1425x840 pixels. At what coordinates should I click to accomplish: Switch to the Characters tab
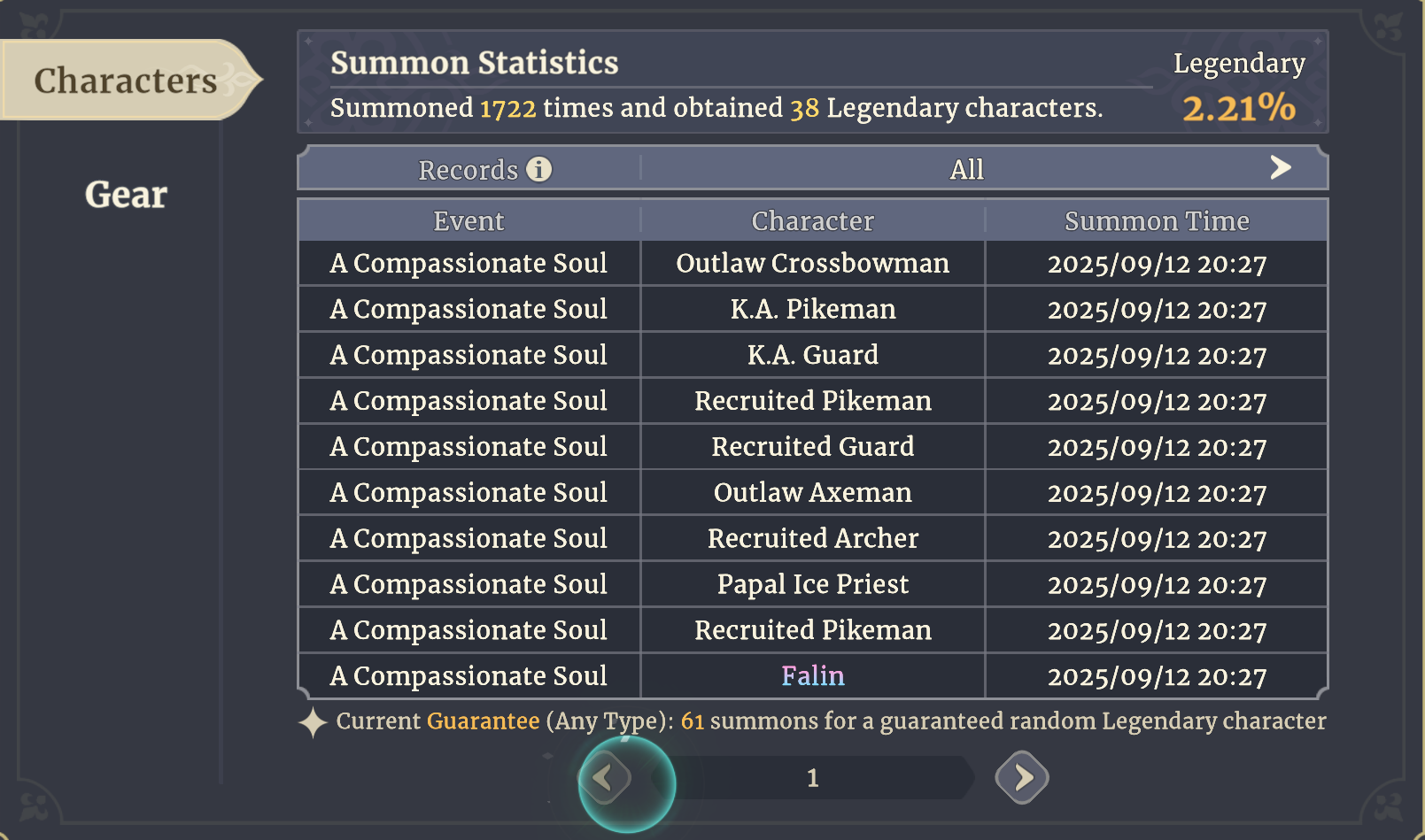126,81
